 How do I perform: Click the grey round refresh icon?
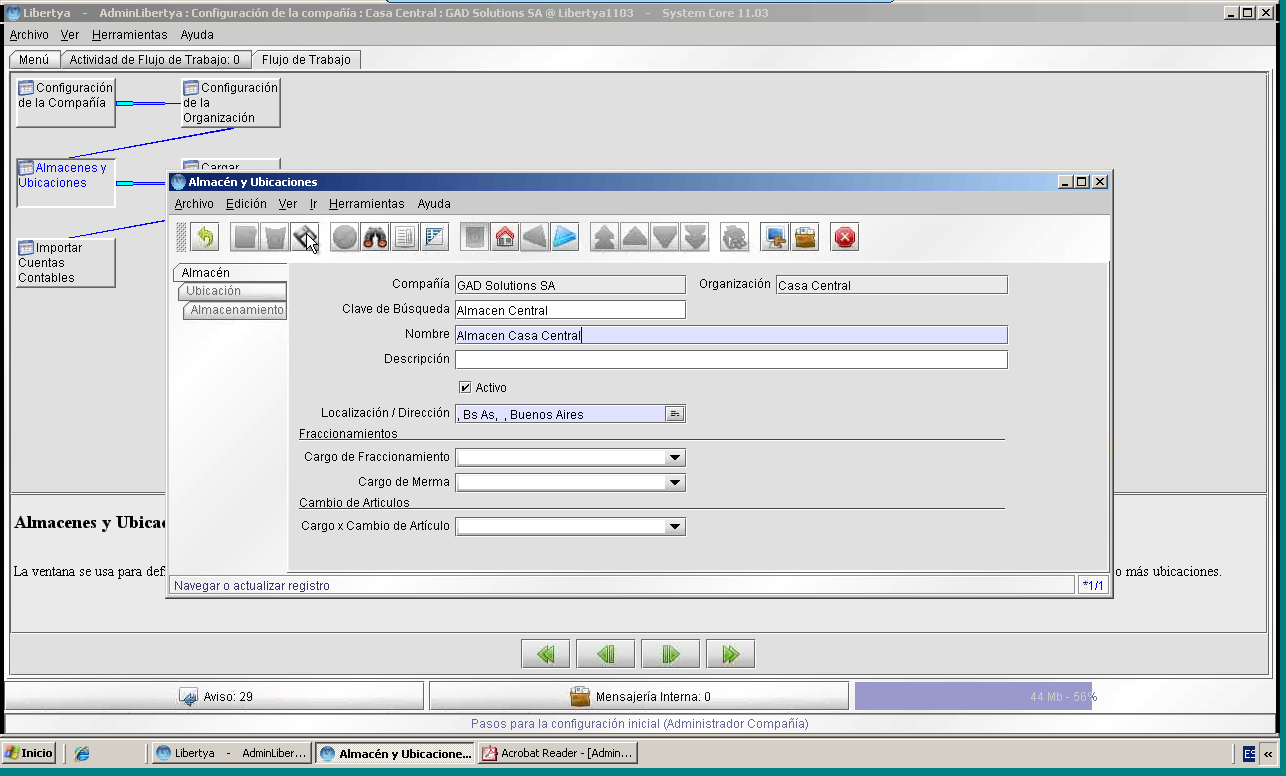345,237
